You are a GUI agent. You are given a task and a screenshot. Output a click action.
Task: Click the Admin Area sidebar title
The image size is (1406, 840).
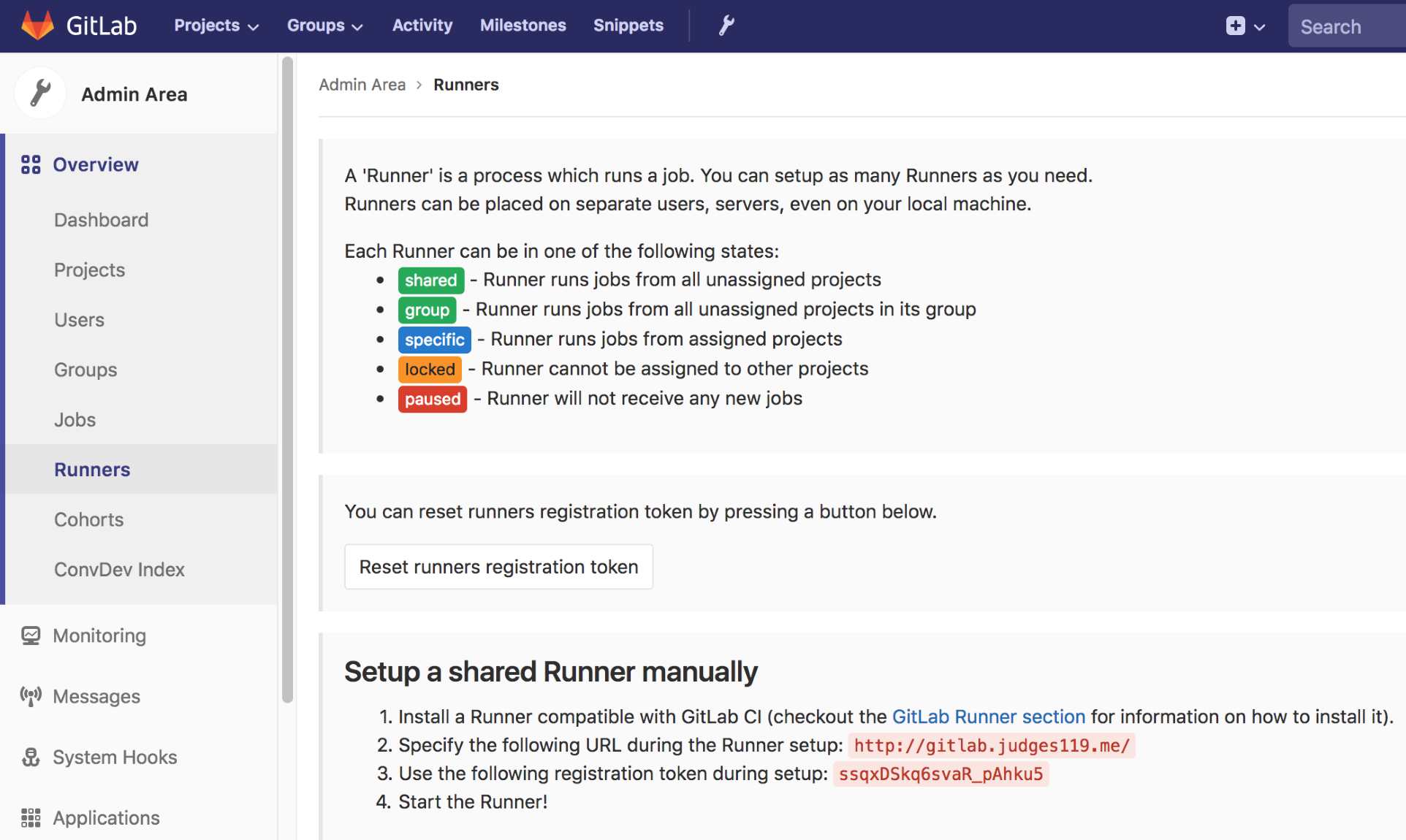[134, 94]
